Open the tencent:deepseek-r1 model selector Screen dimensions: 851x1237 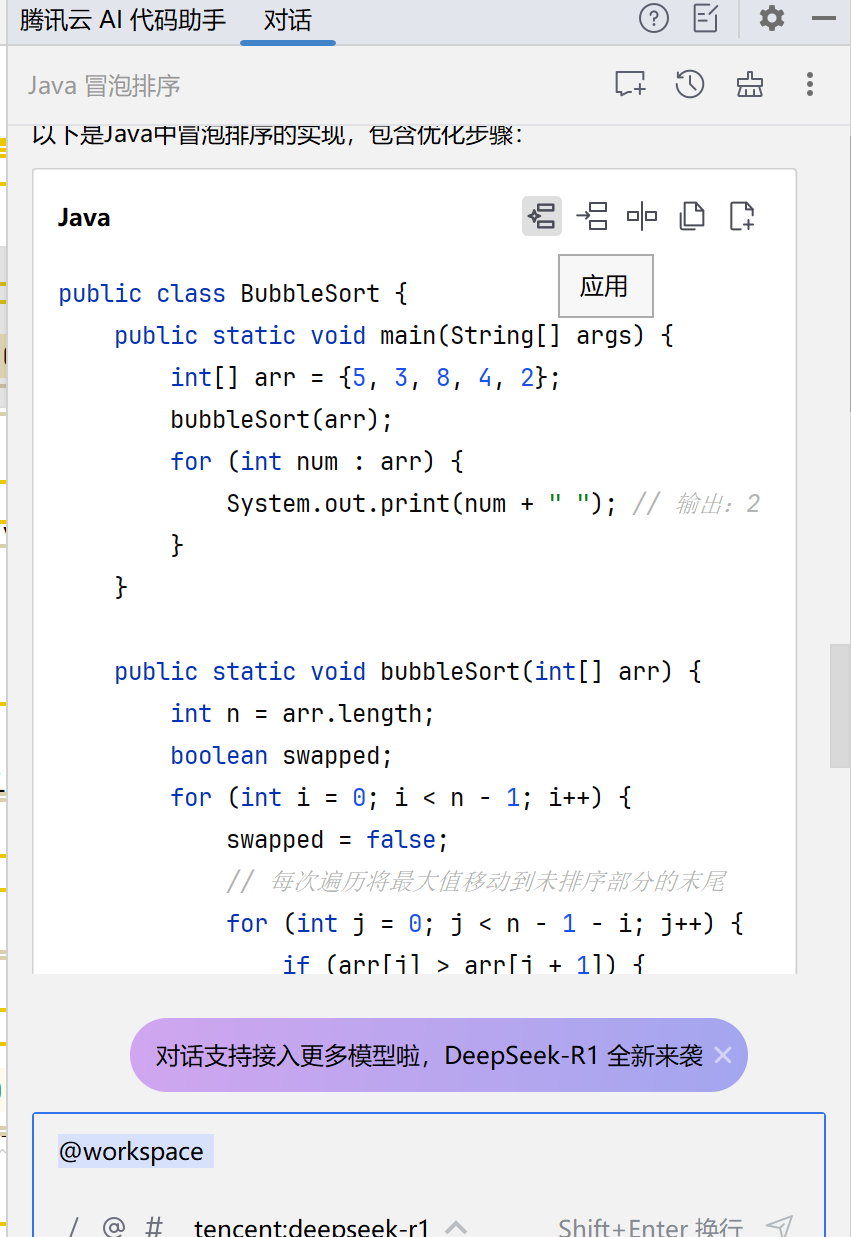[x=330, y=1227]
